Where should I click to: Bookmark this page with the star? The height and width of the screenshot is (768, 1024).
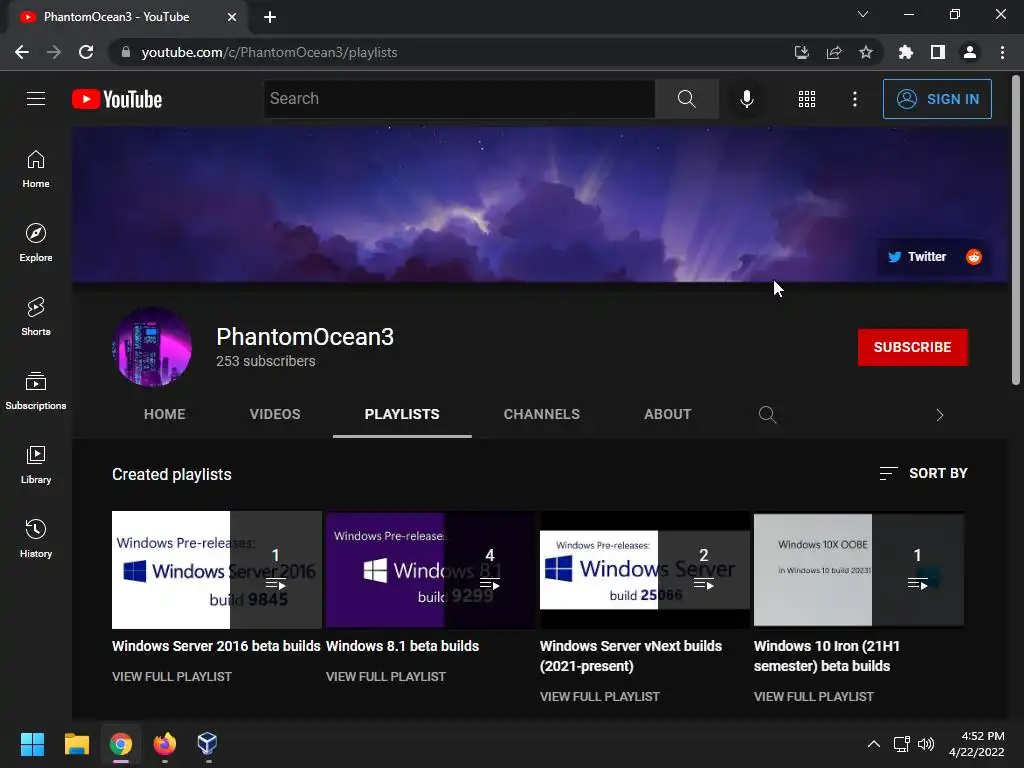pyautogui.click(x=866, y=52)
